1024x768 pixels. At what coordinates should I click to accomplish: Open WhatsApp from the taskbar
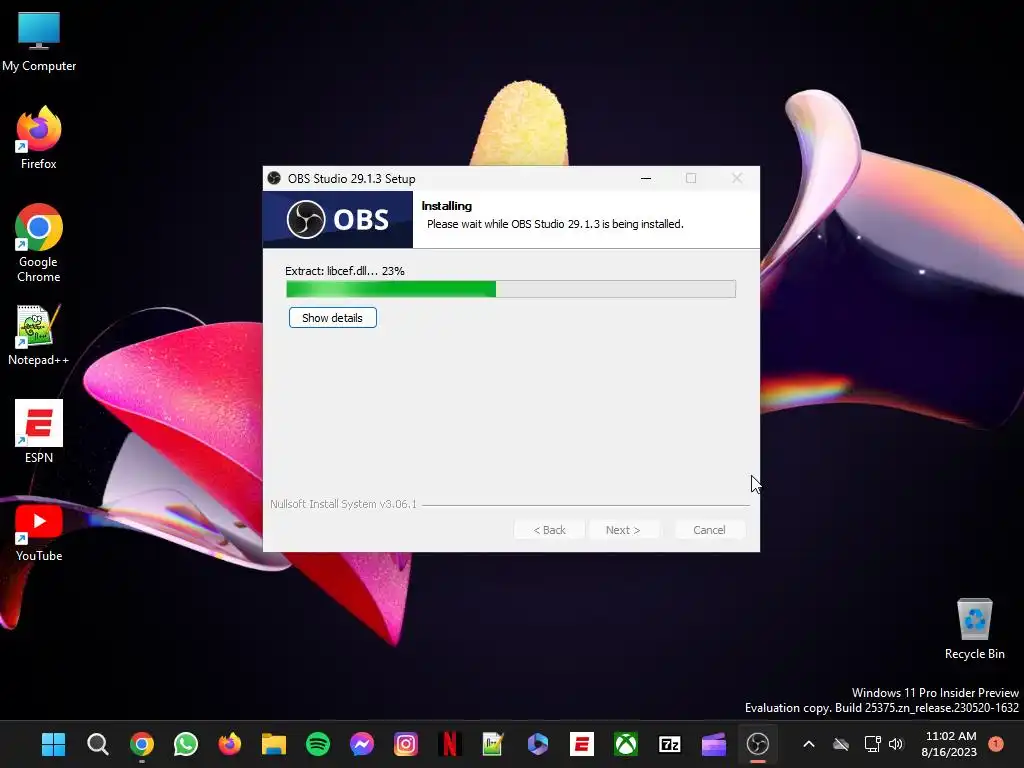click(186, 744)
